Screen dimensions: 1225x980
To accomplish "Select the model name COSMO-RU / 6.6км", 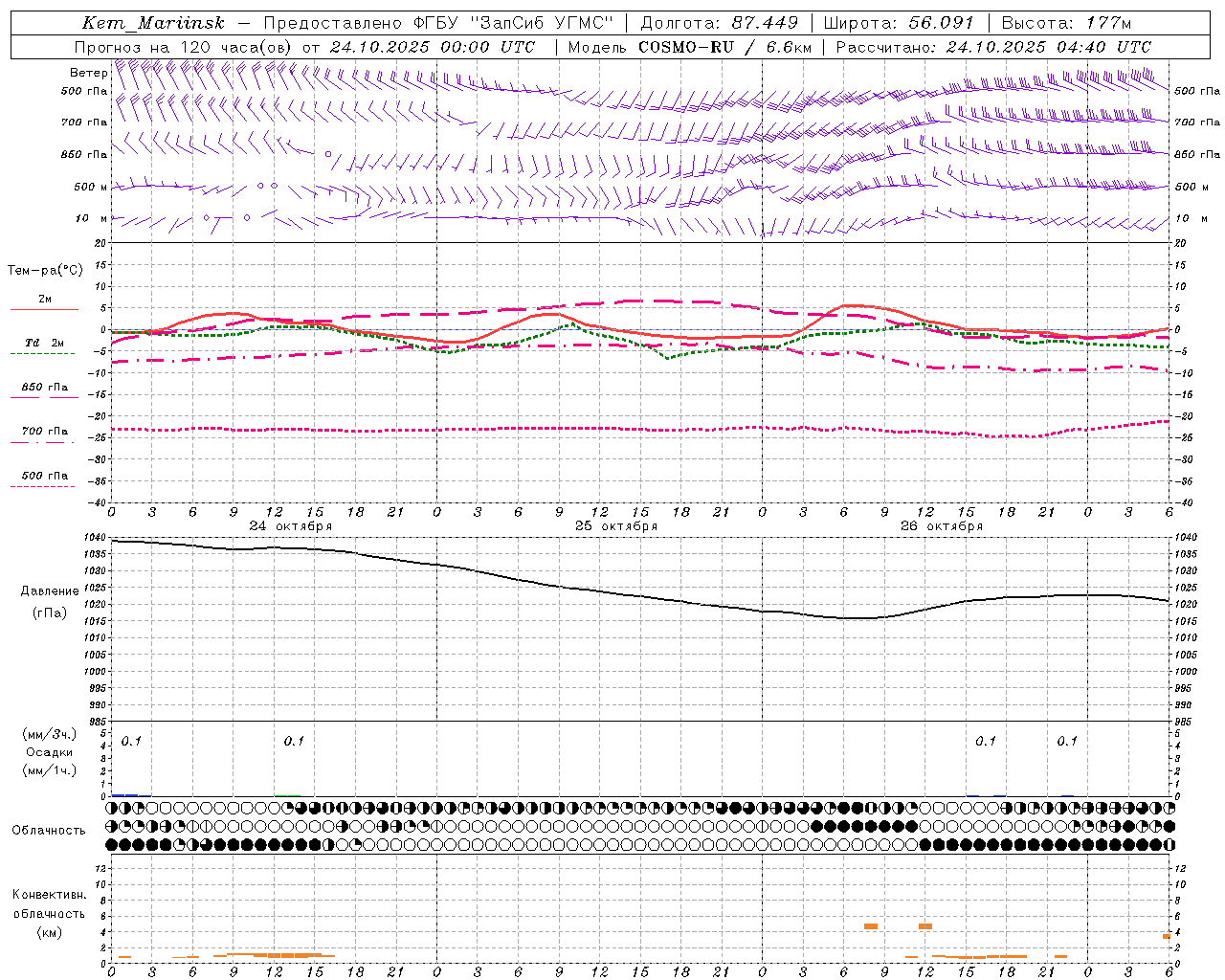I will [x=725, y=47].
